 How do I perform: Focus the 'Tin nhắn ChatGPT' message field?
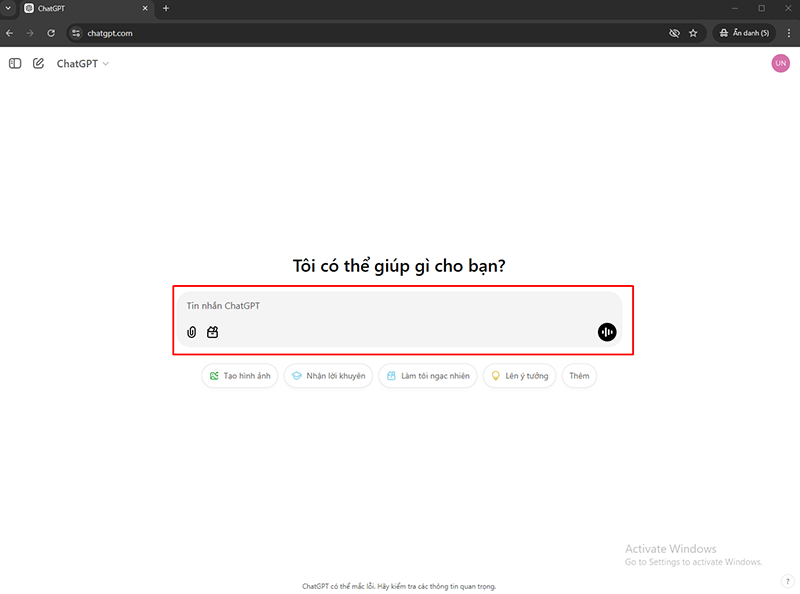click(399, 306)
